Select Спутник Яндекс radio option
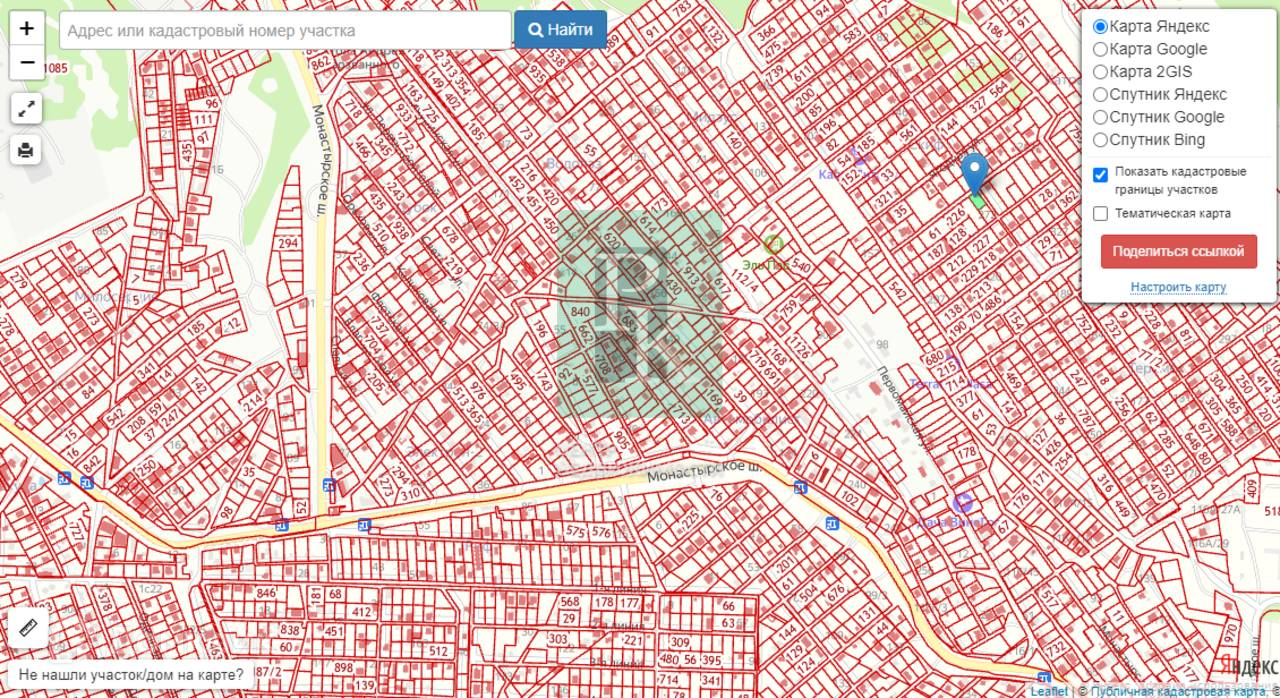Screen dimensions: 1280x698 pyautogui.click(x=1100, y=95)
